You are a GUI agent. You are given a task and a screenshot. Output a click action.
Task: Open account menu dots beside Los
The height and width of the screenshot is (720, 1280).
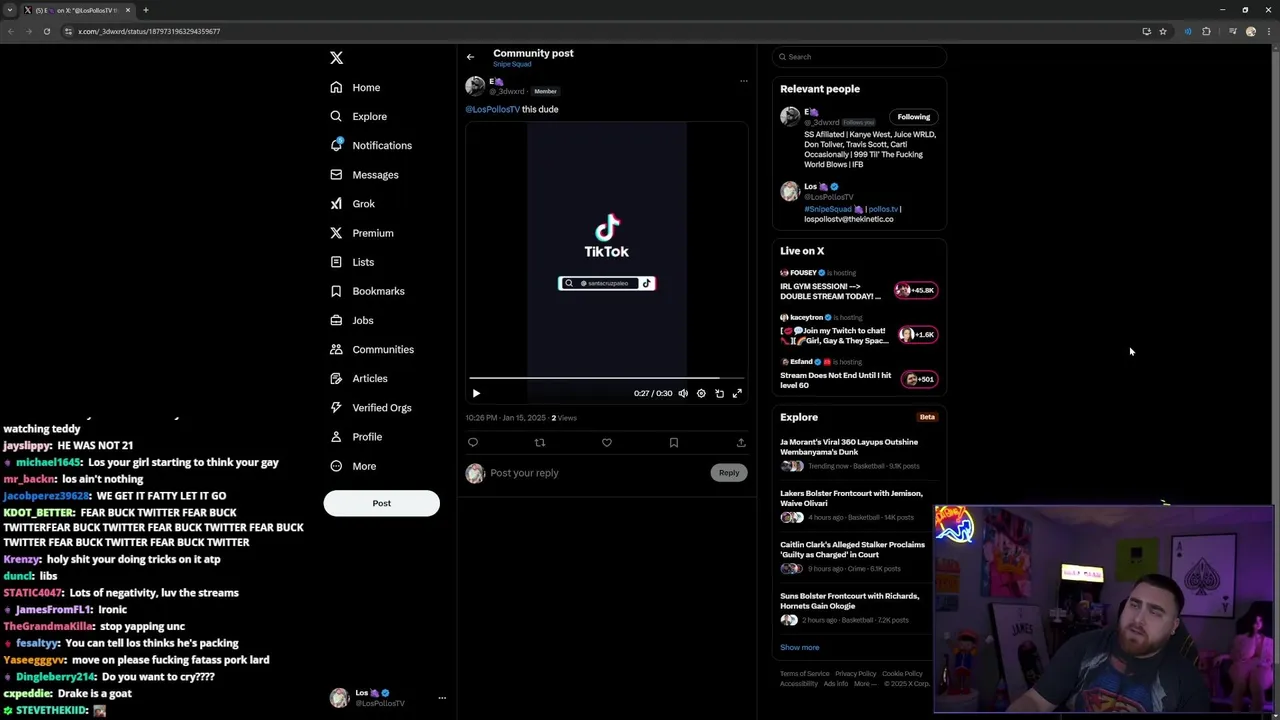click(x=442, y=698)
